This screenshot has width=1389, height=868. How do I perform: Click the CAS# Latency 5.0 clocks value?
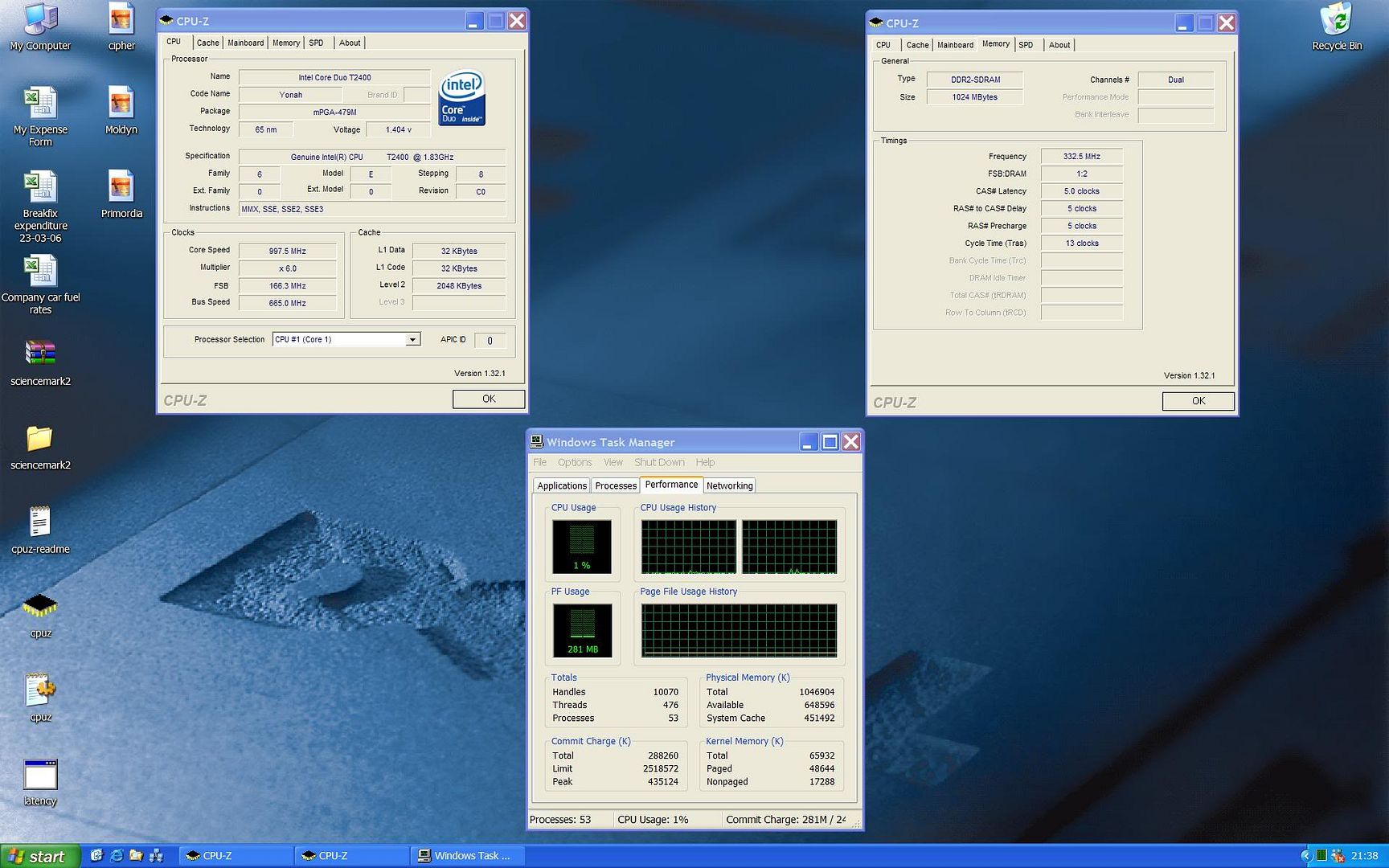tap(1082, 191)
